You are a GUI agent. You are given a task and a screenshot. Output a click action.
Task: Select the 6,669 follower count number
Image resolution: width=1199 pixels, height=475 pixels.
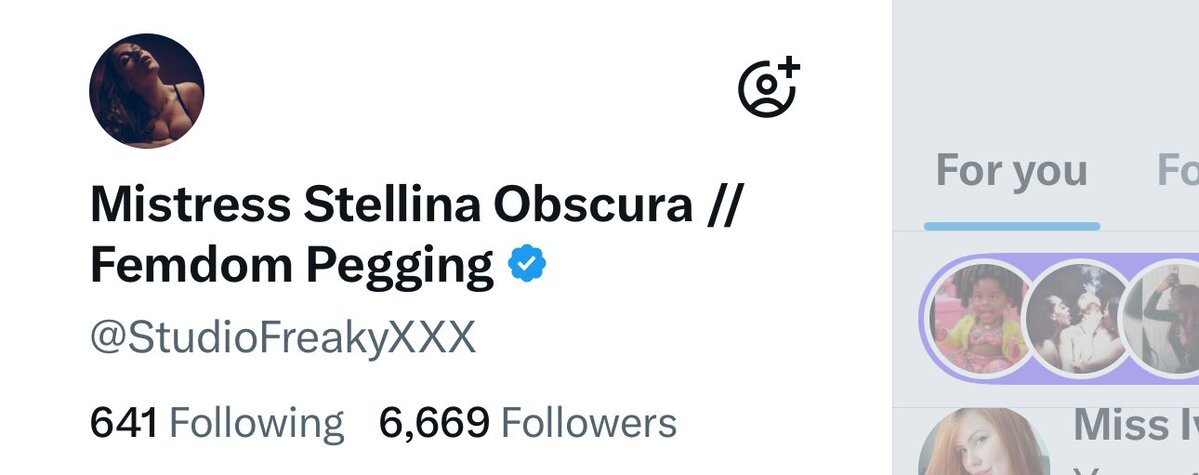pyautogui.click(x=434, y=423)
